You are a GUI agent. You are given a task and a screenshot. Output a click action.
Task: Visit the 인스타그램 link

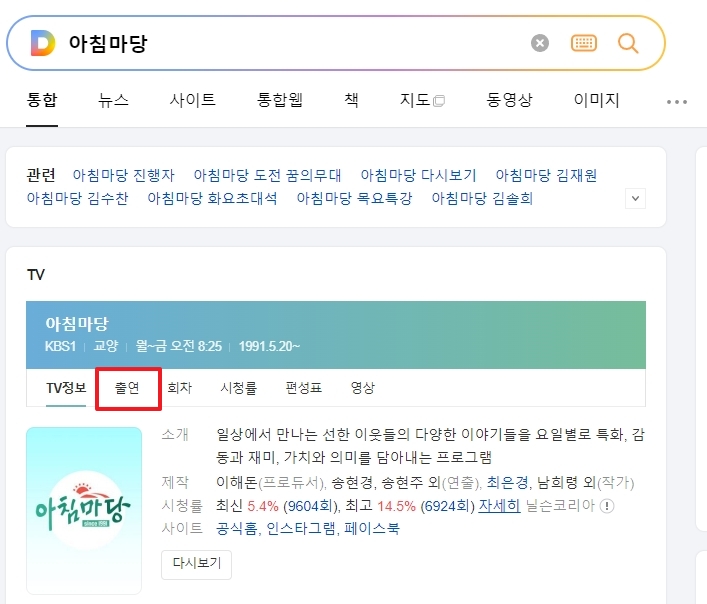pos(301,528)
